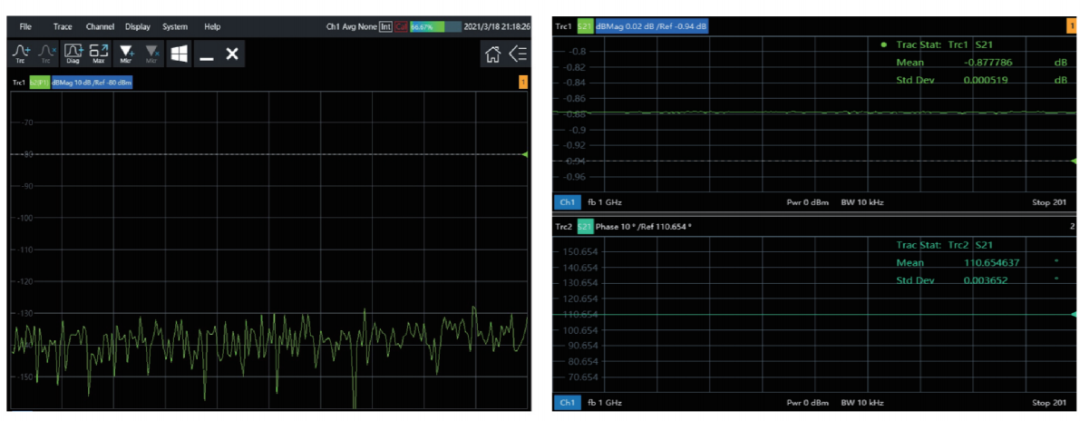Image resolution: width=1080 pixels, height=421 pixels.
Task: Click the red Cal status indicator
Action: 401,27
